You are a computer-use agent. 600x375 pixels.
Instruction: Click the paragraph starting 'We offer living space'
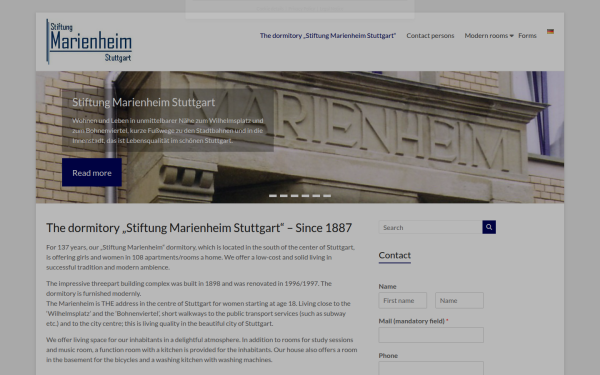[202, 349]
